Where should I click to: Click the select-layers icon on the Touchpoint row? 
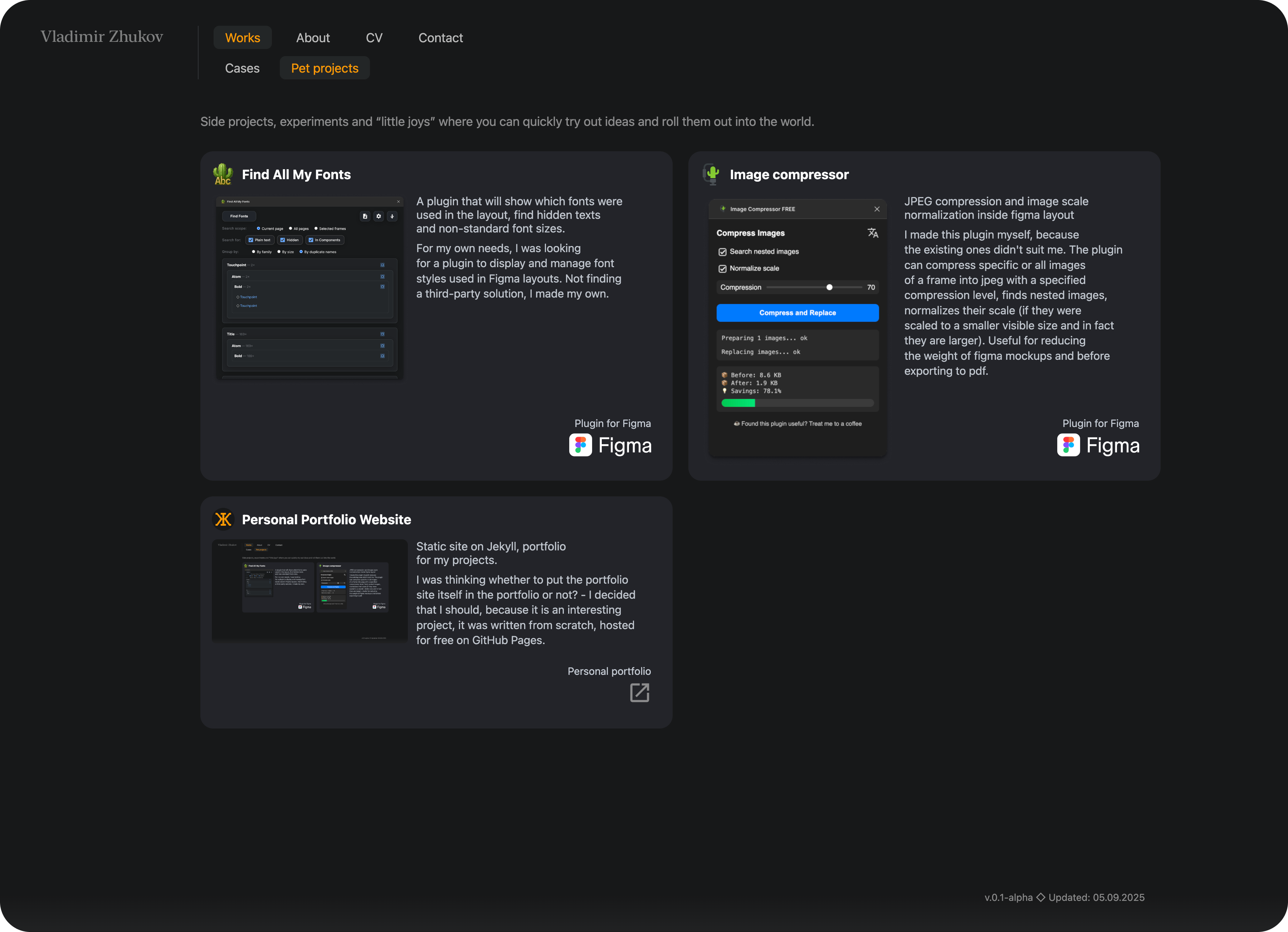[382, 265]
